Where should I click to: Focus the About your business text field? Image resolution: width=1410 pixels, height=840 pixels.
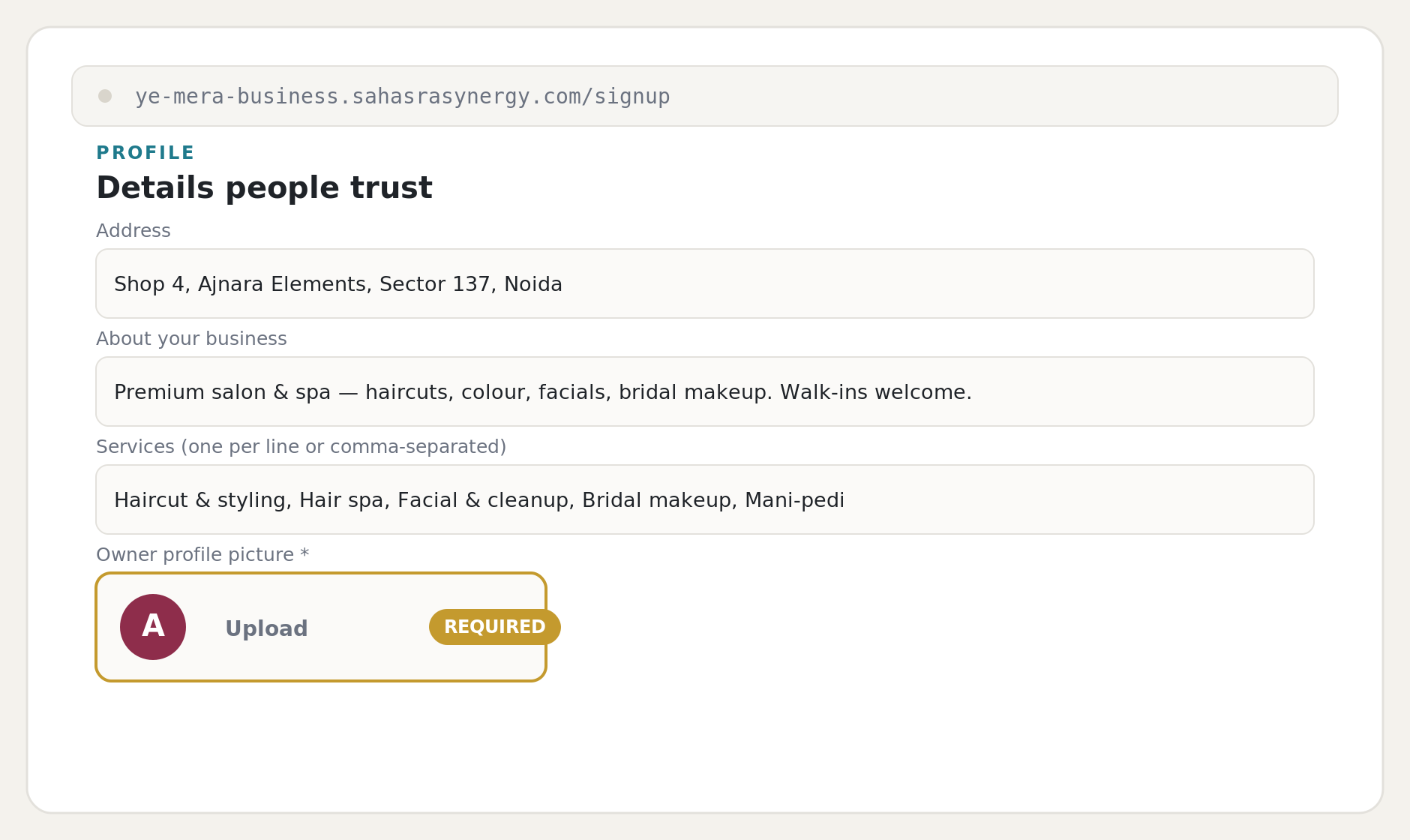point(705,391)
